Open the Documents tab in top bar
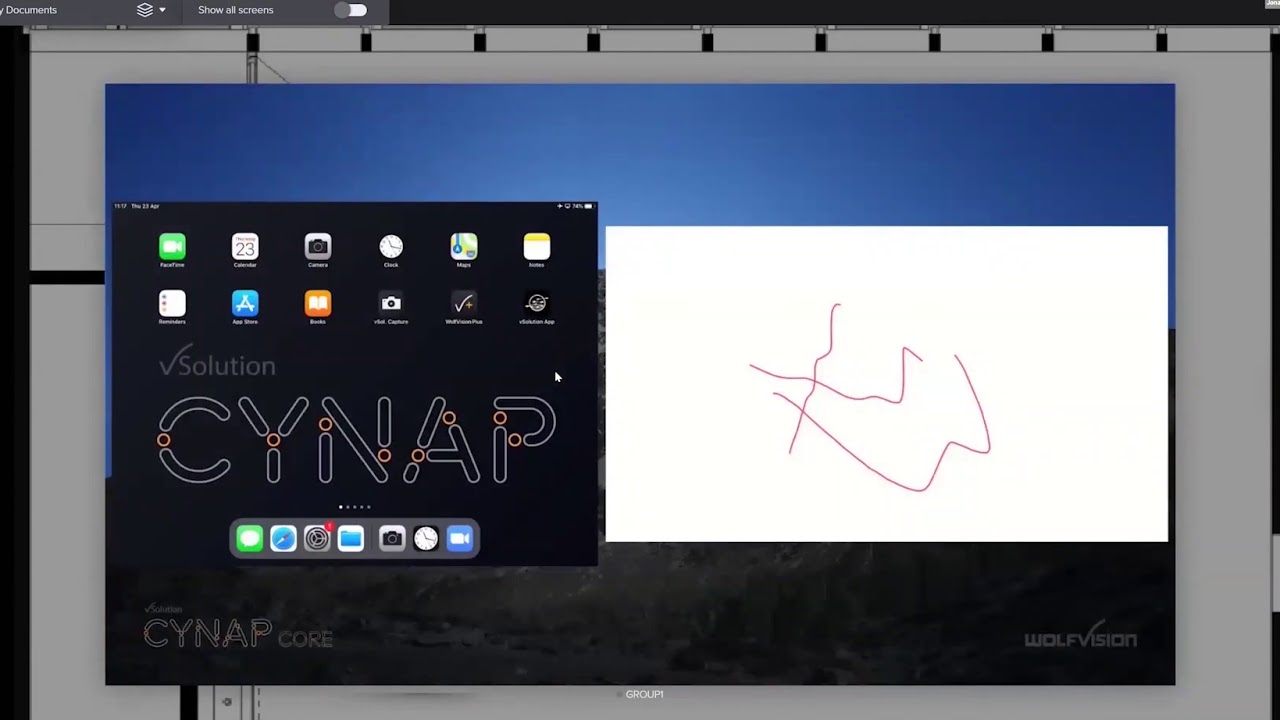1280x720 pixels. click(29, 10)
